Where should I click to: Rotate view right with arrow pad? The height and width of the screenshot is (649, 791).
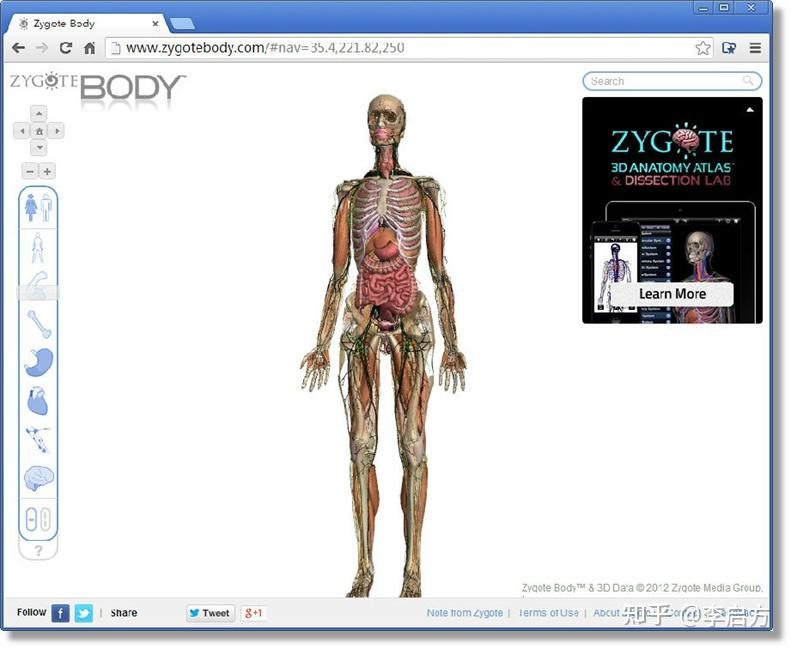(x=56, y=131)
